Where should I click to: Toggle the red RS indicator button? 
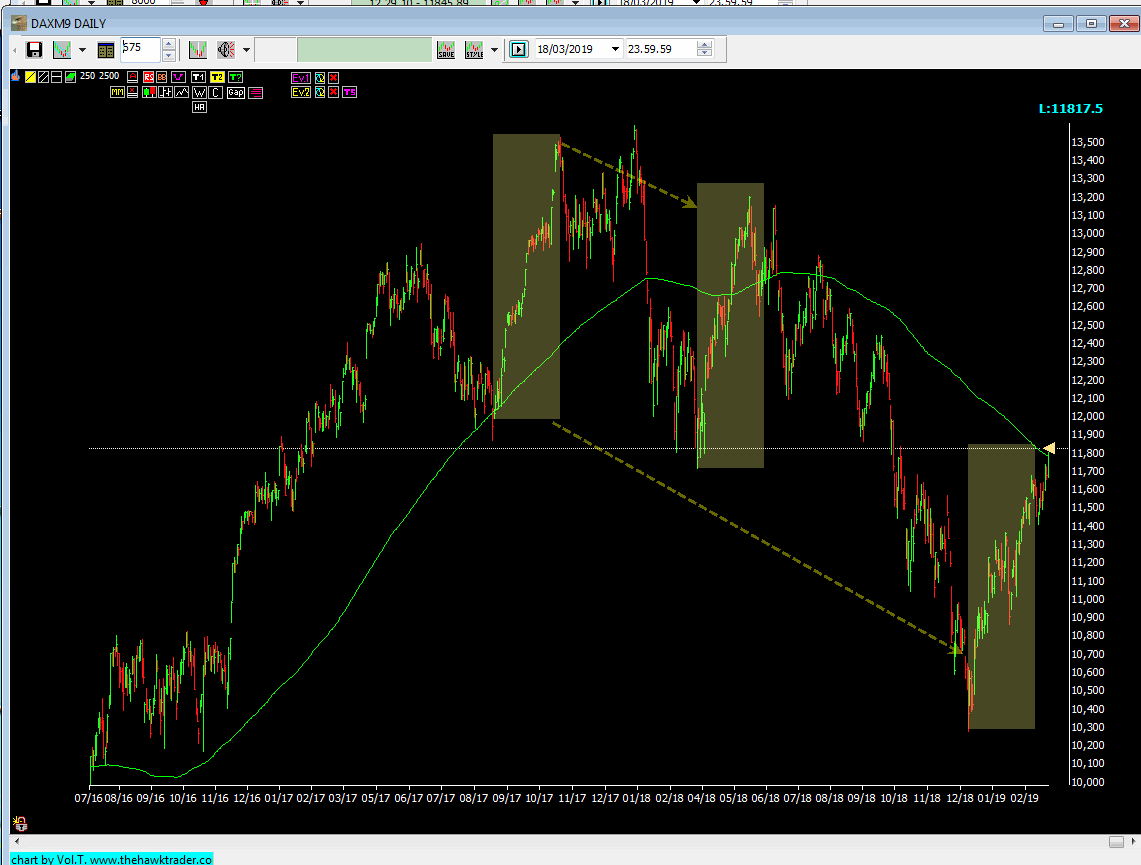click(148, 77)
